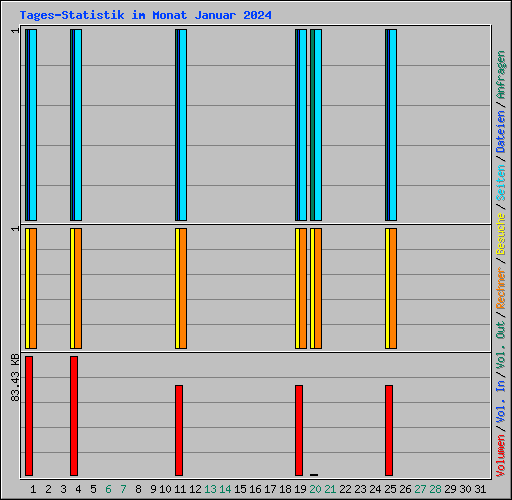Image resolution: width=512 pixels, height=500 pixels.
Task: Select weekend day 20 on the x-axis
Action: 315,489
